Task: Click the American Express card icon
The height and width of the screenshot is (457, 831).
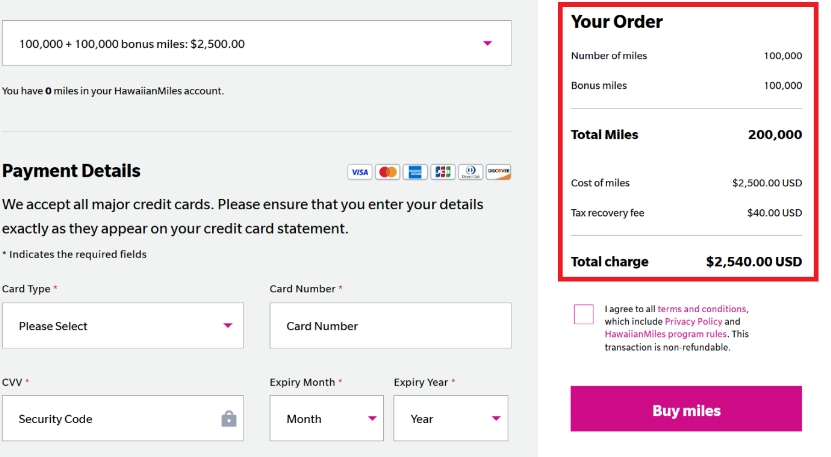Action: pyautogui.click(x=415, y=172)
